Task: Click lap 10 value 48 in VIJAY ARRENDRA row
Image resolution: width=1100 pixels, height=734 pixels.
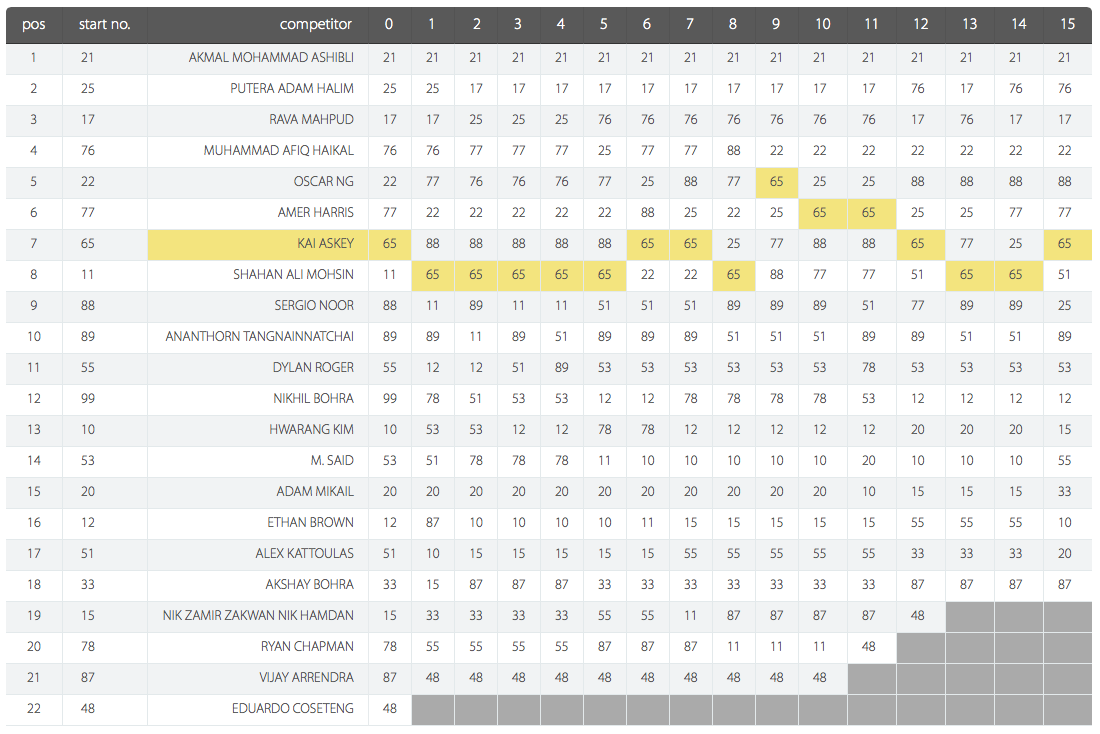Action: coord(819,677)
